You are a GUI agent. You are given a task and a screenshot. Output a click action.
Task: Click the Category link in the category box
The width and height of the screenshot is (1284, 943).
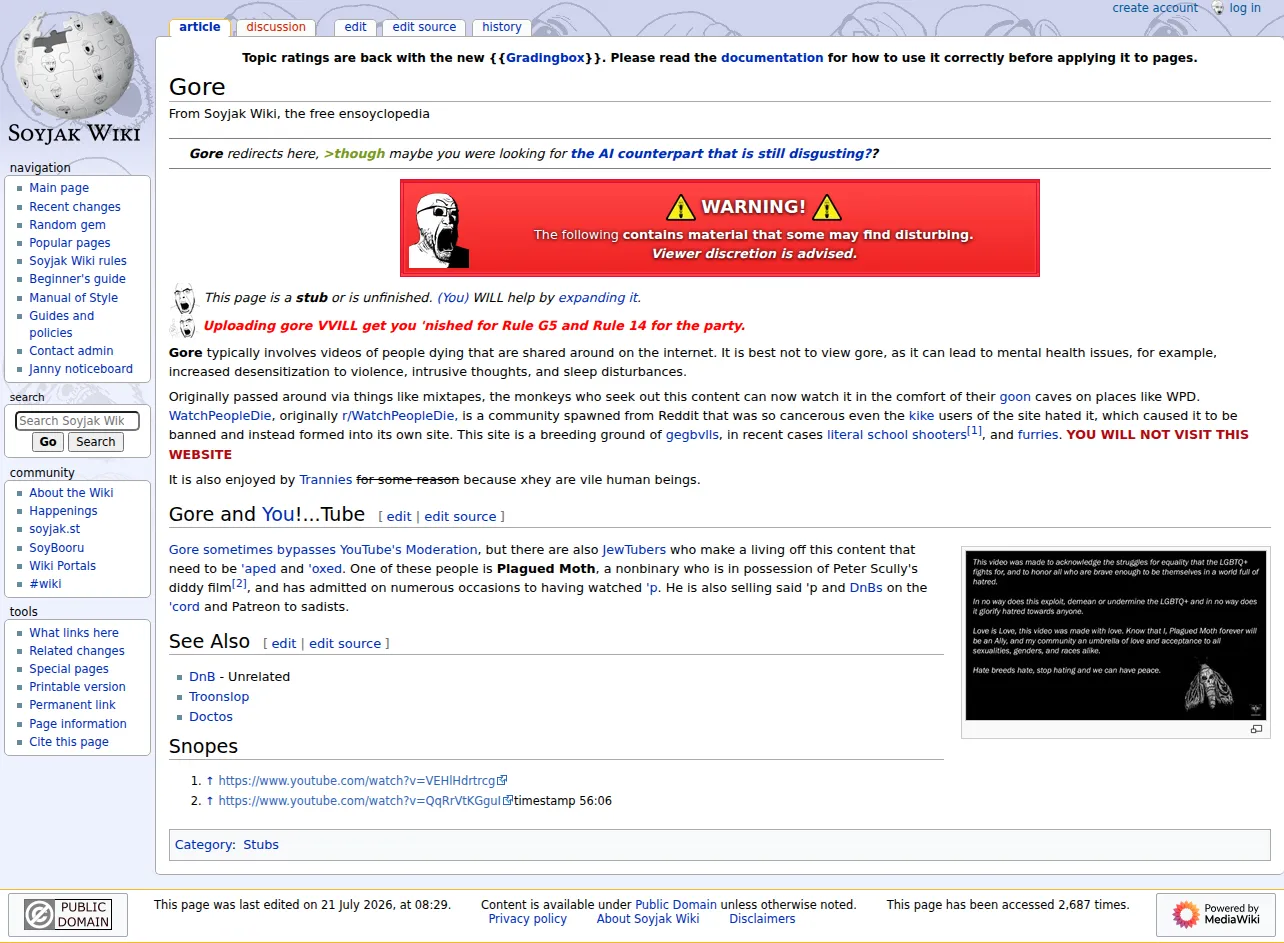(204, 845)
